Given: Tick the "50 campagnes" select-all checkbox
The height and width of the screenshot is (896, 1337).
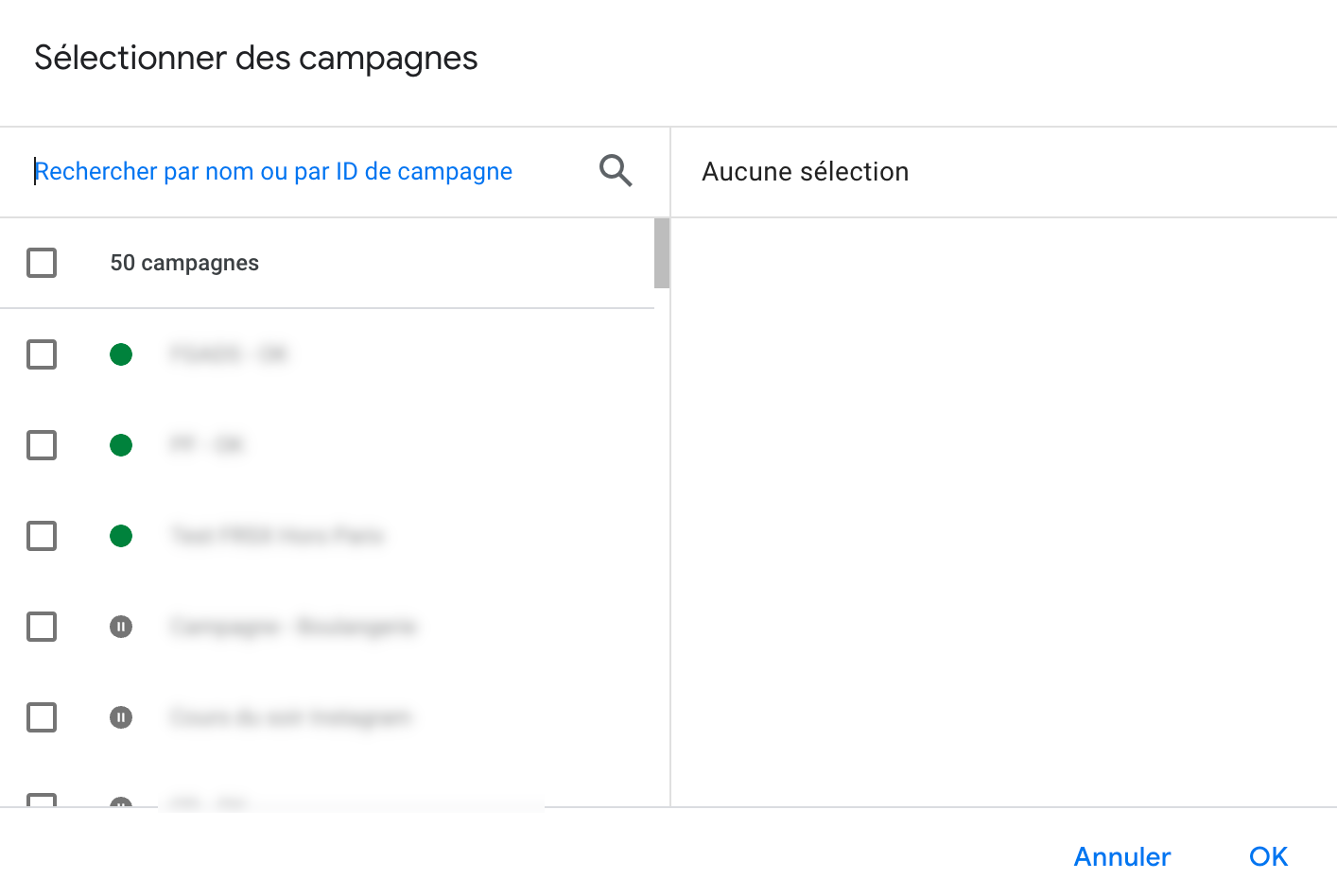Looking at the screenshot, I should click(42, 263).
